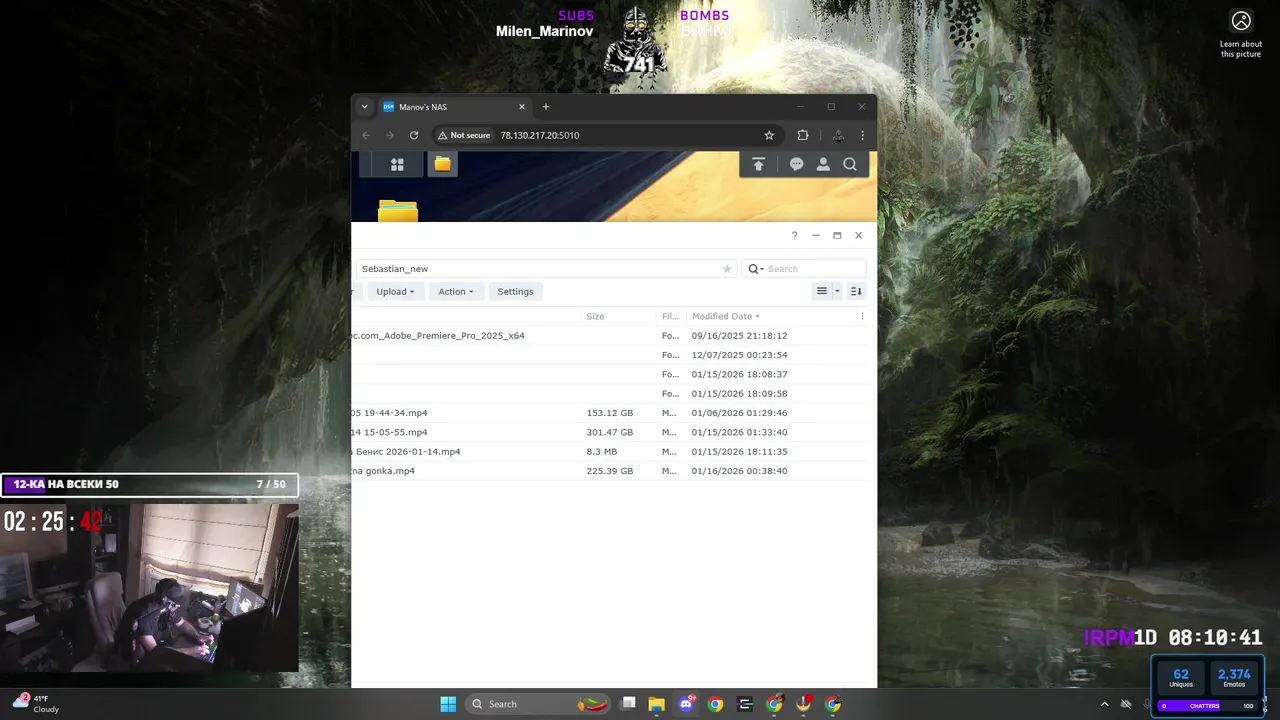Open the DSM user options icon
This screenshot has height=720, width=1280.
tap(823, 164)
